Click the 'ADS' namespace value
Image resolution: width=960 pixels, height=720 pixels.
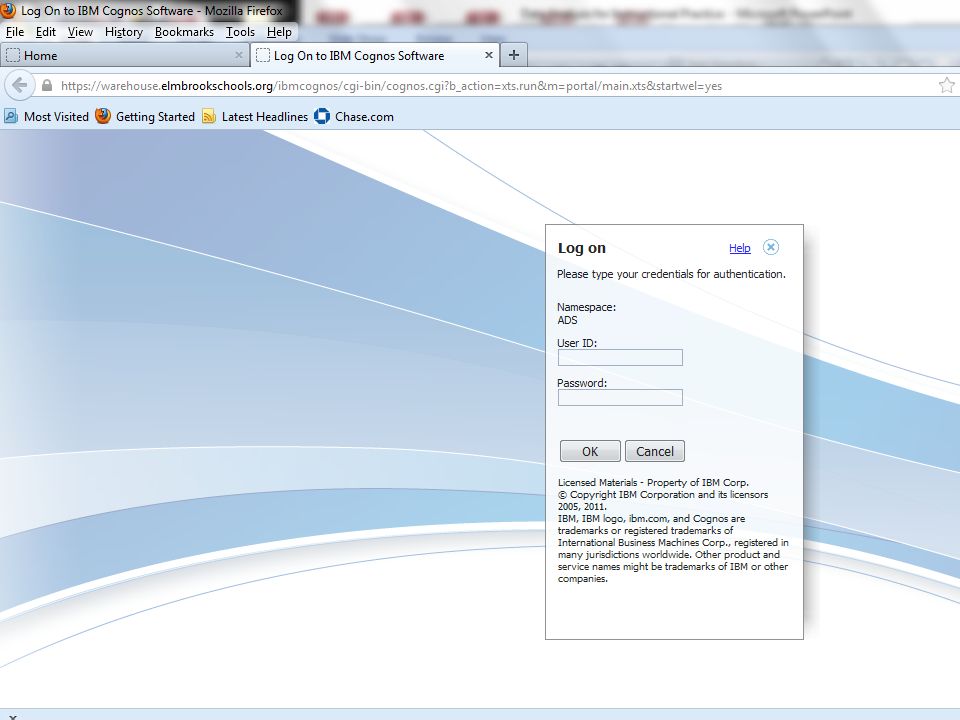tap(567, 320)
